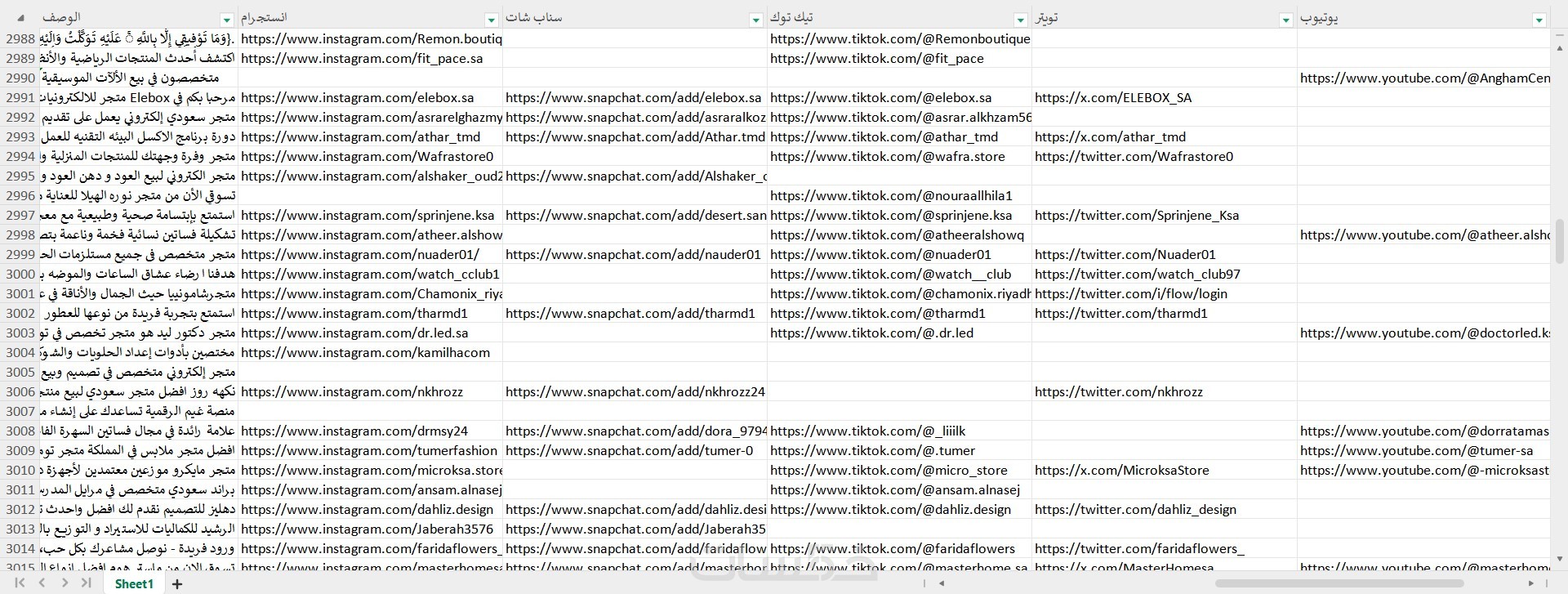Open the الوصف column filter dropdown
This screenshot has height=594, width=1568.
point(227,20)
